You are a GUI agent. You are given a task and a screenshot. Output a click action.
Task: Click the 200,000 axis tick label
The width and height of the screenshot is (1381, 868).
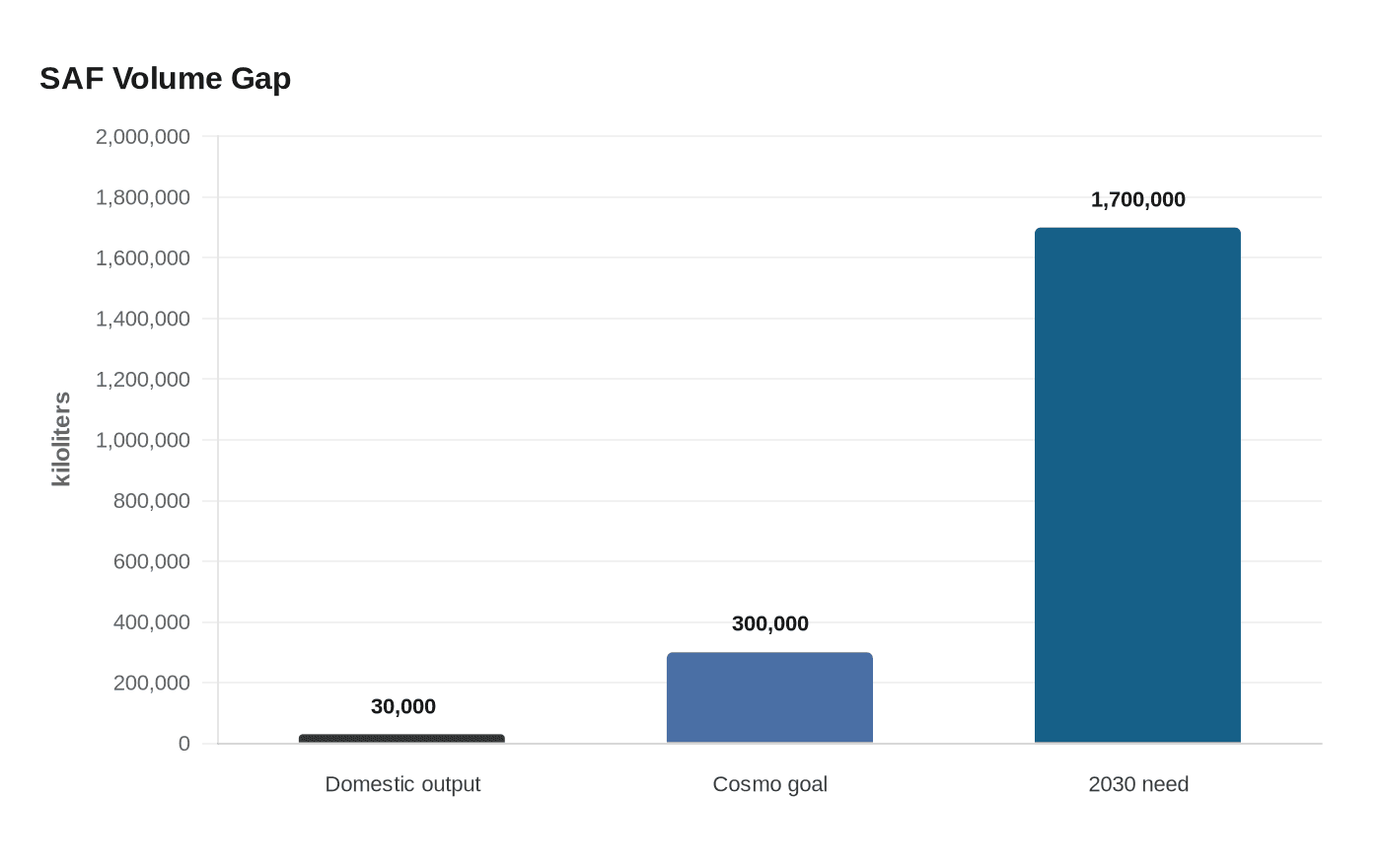coord(151,683)
